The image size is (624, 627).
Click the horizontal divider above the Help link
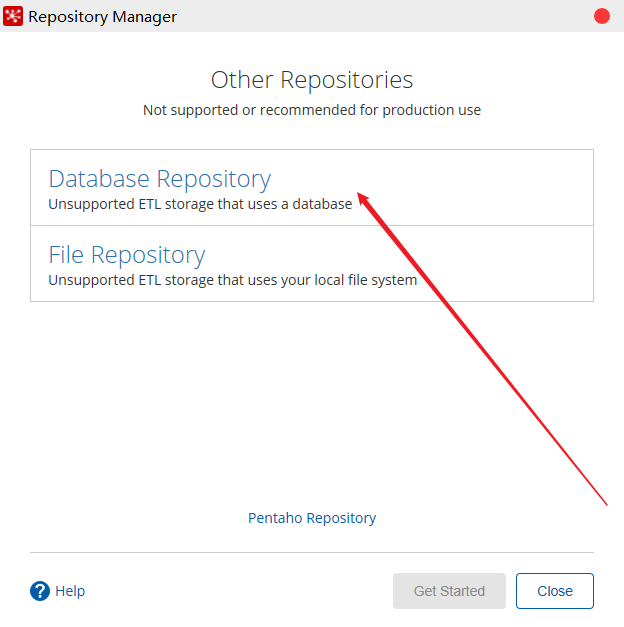click(x=312, y=552)
